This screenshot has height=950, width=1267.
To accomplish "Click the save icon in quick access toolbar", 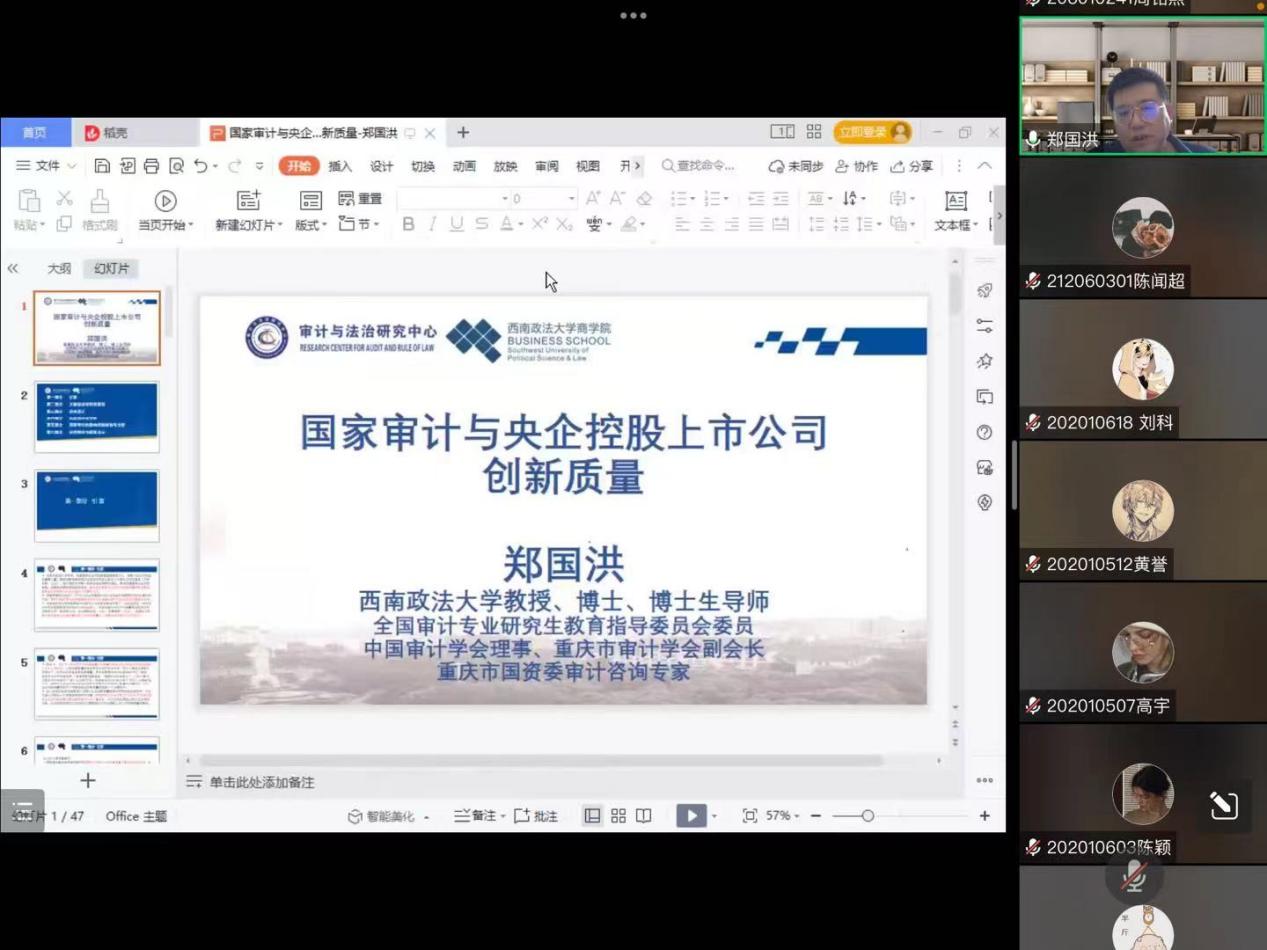I will click(102, 166).
